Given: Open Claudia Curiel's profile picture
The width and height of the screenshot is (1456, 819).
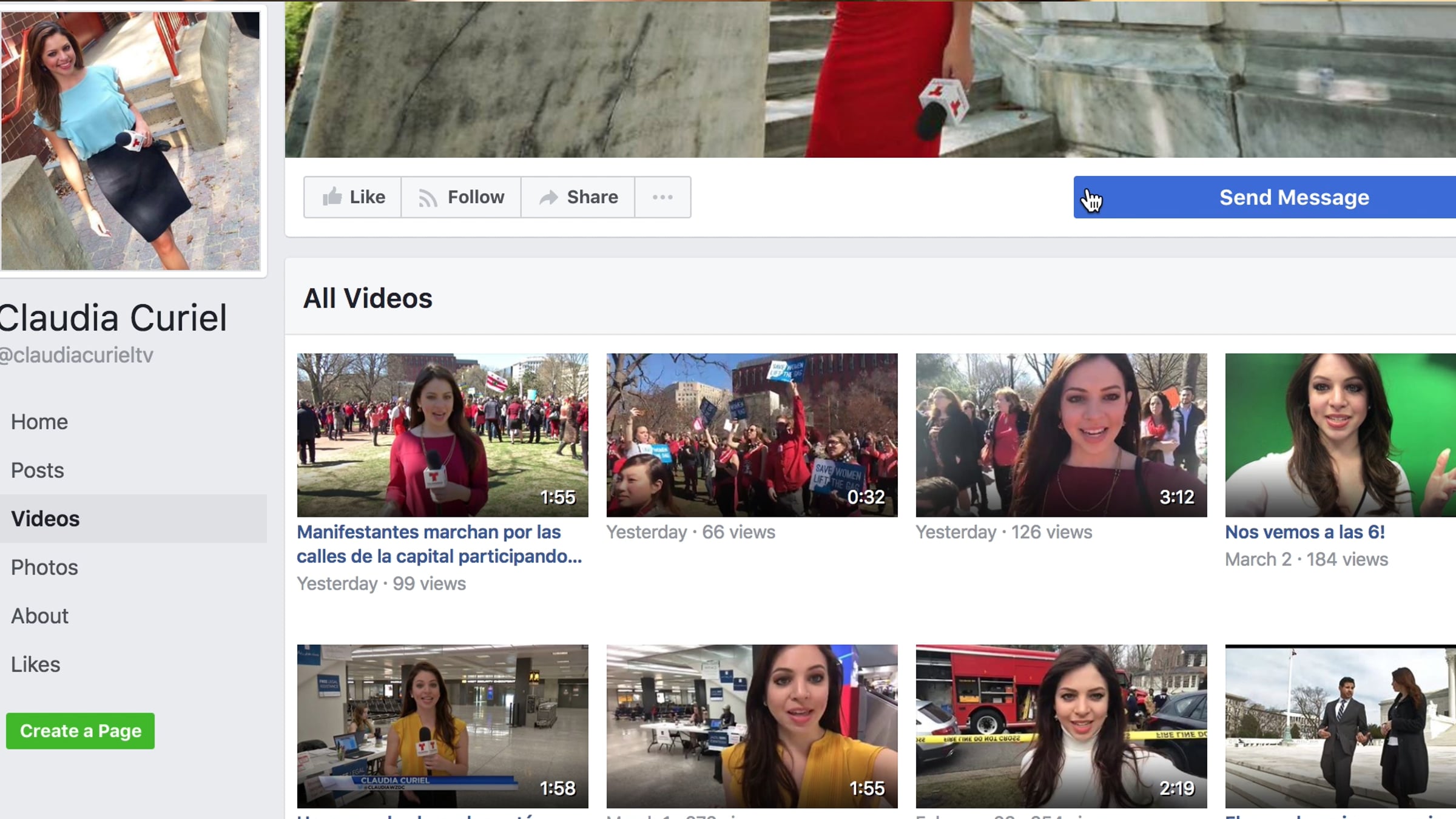Looking at the screenshot, I should point(130,141).
